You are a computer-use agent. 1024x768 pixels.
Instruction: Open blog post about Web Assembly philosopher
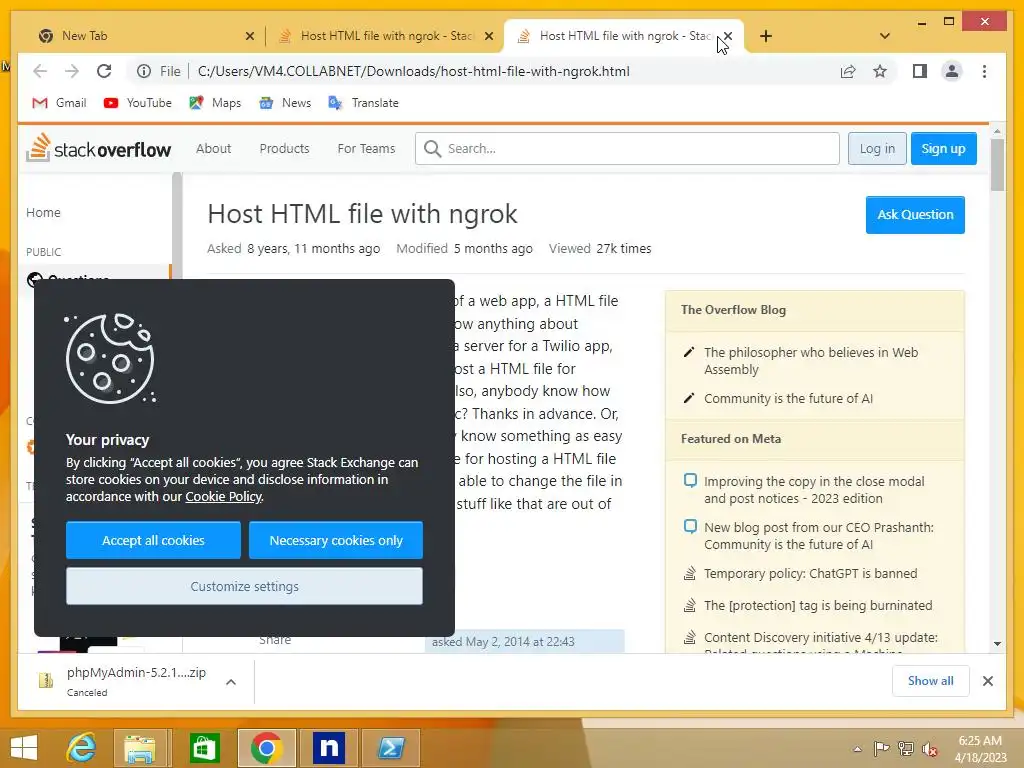[x=810, y=360]
